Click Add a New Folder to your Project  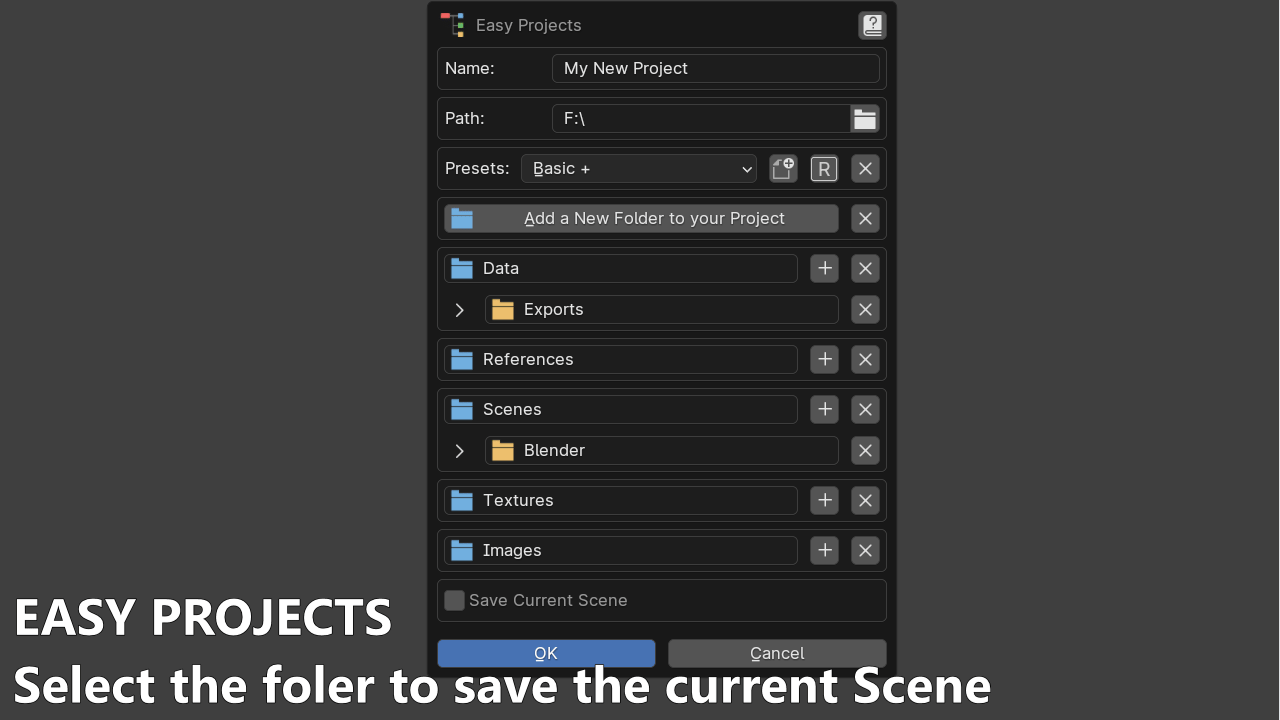(641, 218)
